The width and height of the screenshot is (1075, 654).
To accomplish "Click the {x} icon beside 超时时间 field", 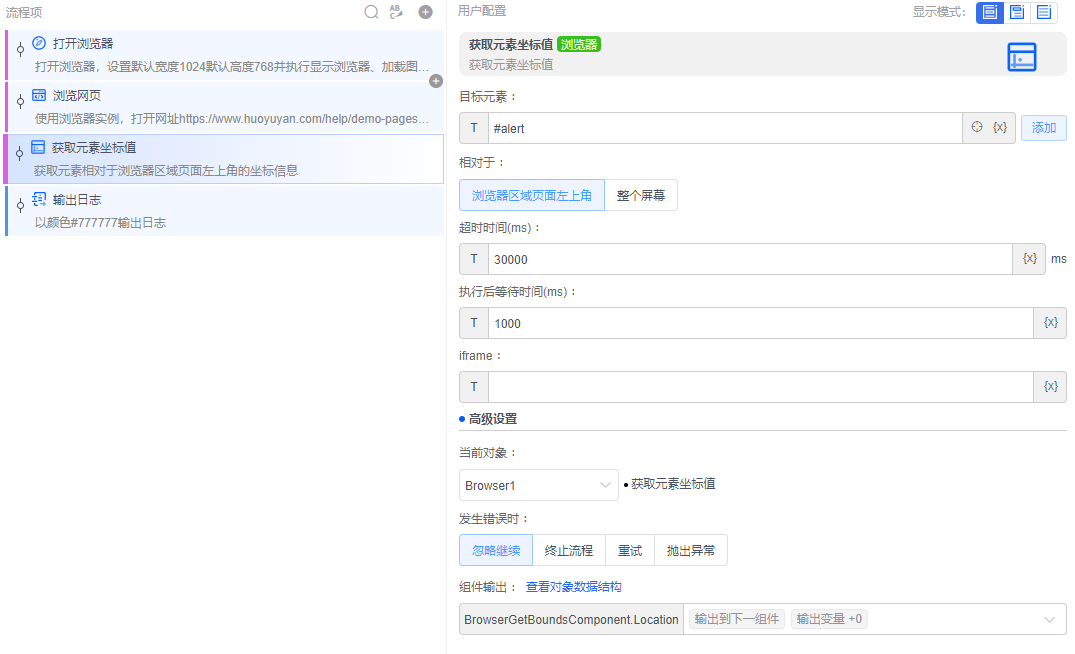I will [x=1030, y=258].
